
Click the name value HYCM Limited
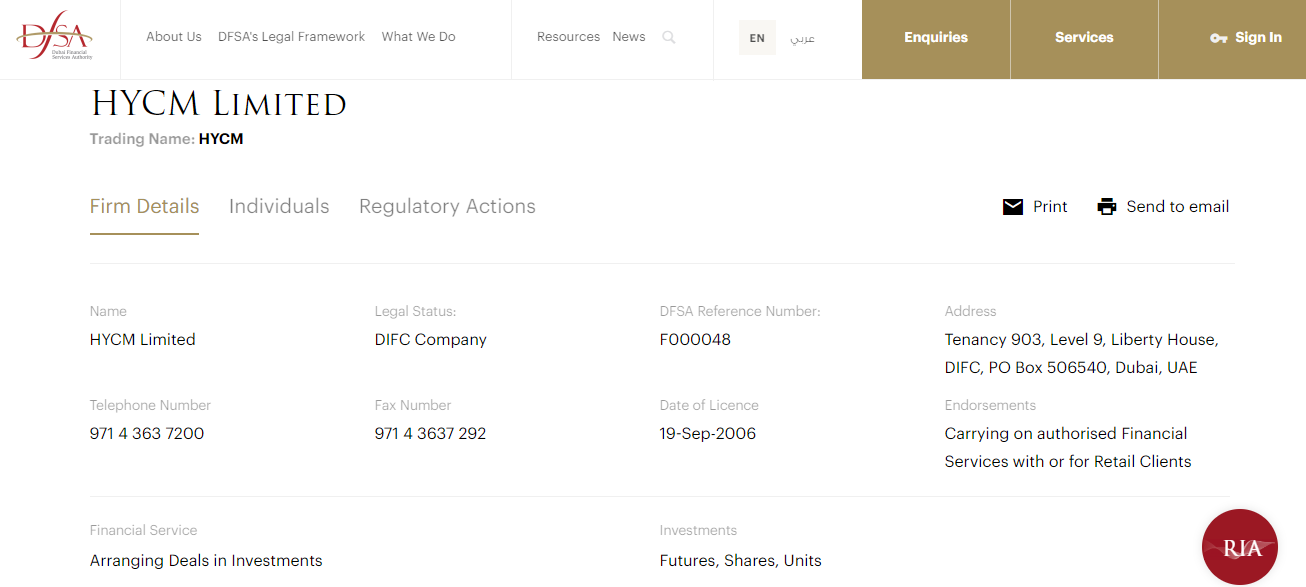[143, 340]
